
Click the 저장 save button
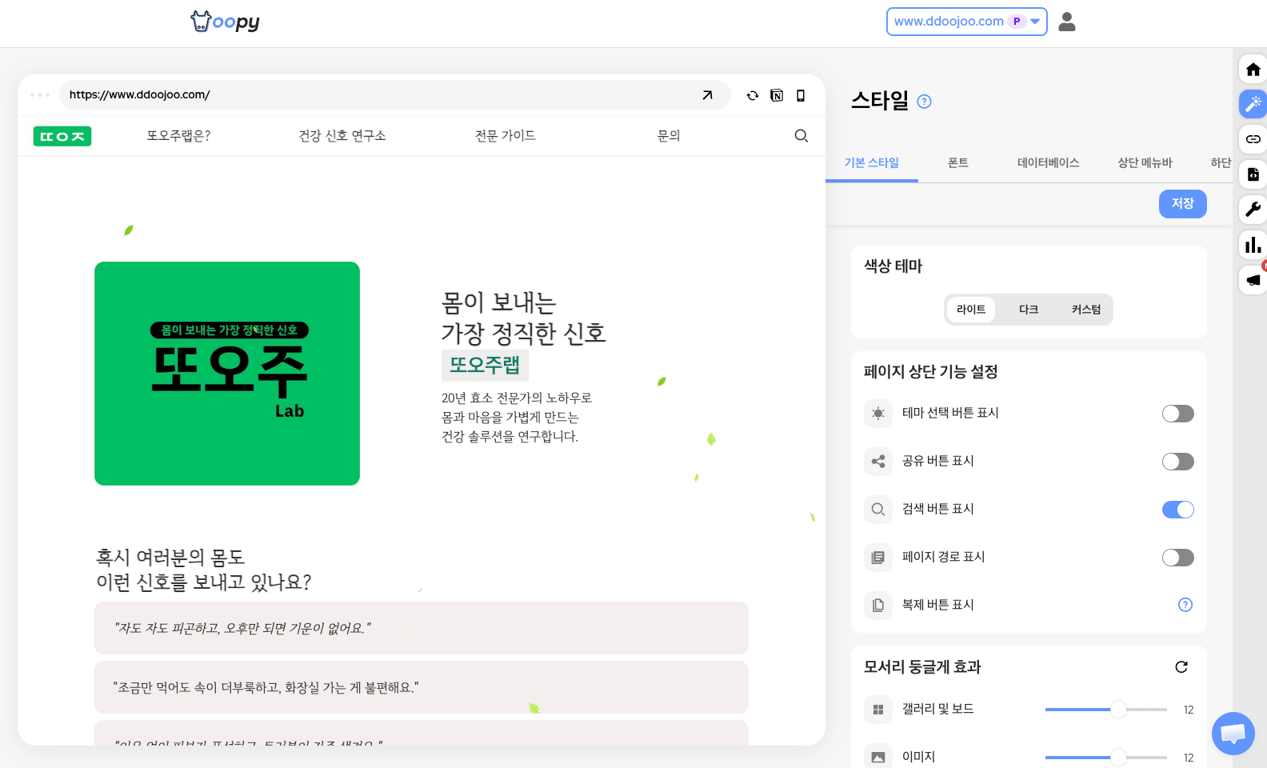coord(1182,204)
